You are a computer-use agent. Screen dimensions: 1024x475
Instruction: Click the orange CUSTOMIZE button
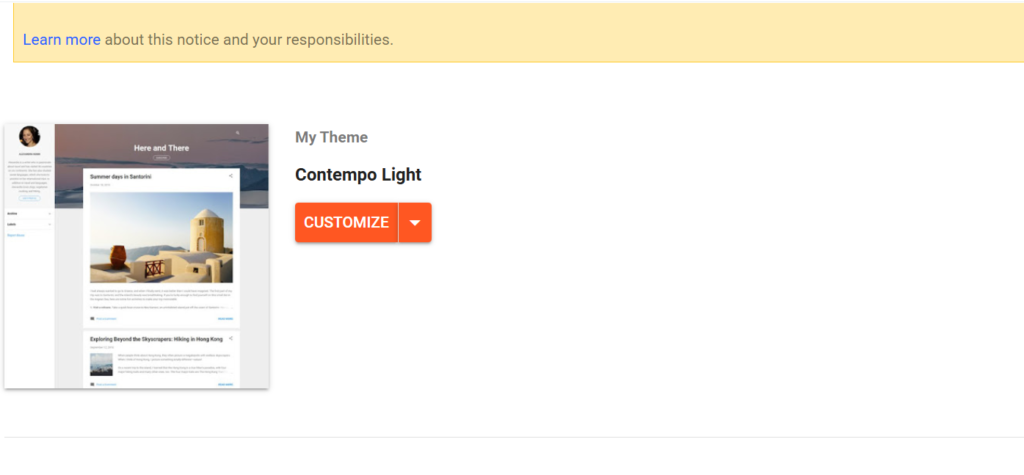pos(346,222)
